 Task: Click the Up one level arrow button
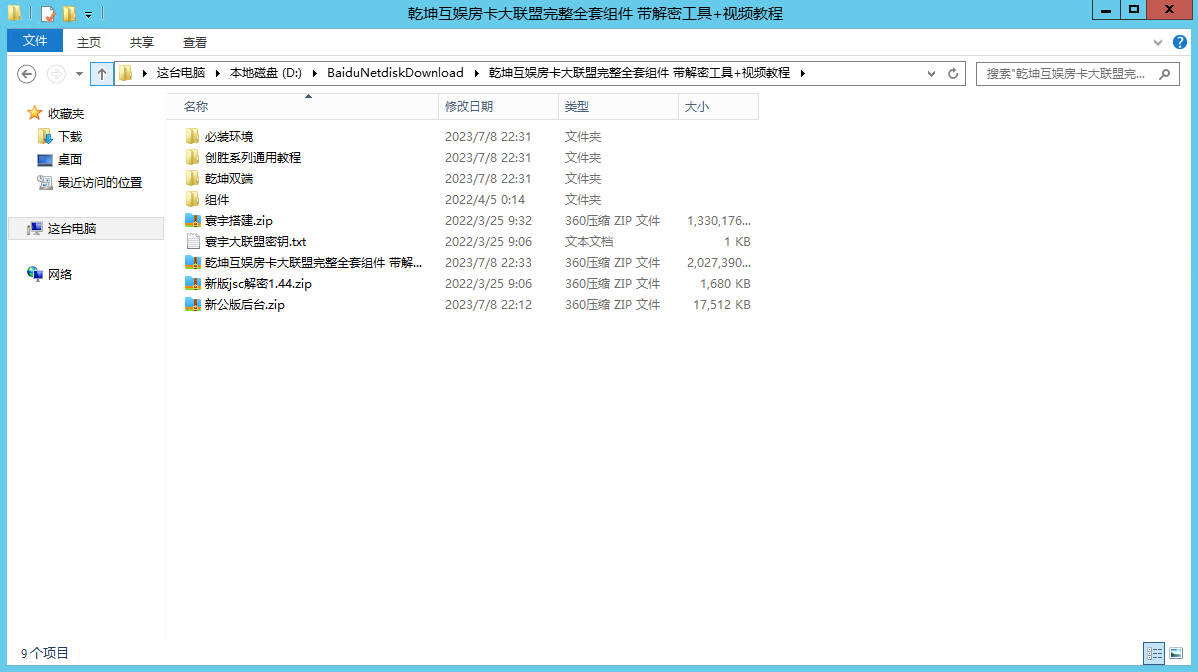pos(101,73)
